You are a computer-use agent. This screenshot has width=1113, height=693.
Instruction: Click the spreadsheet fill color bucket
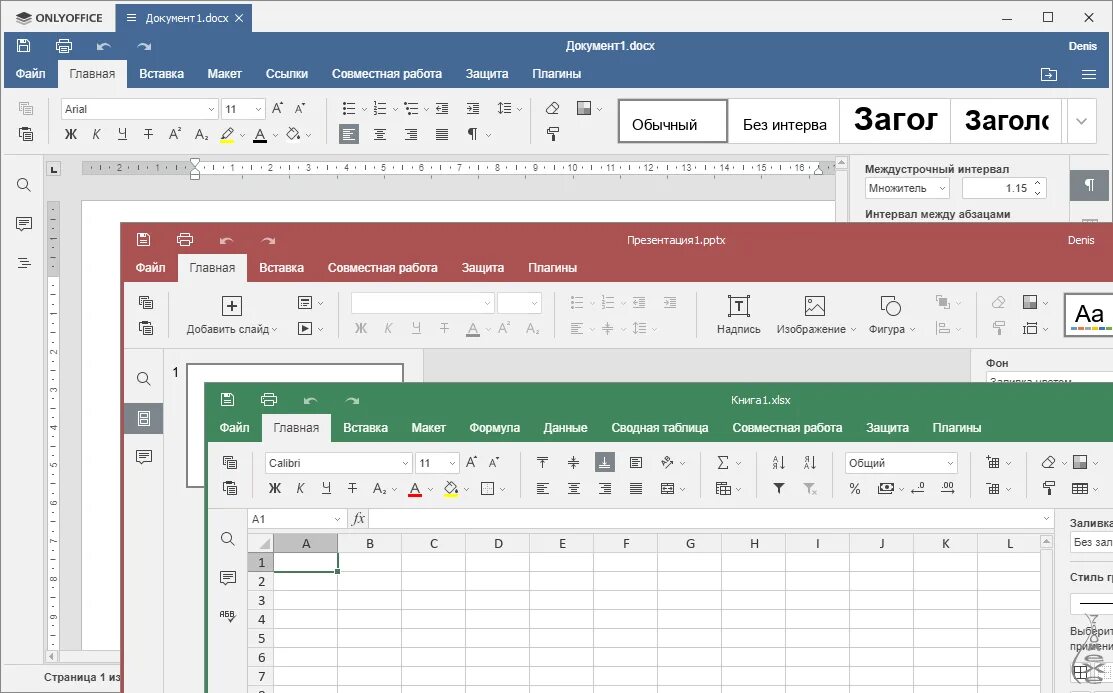click(x=450, y=489)
